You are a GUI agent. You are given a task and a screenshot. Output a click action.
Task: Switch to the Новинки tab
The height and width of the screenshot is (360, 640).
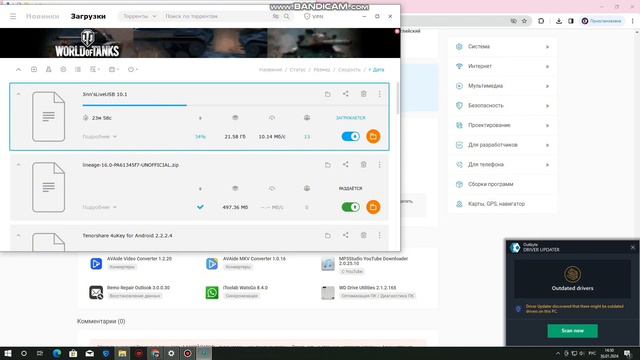[x=42, y=16]
